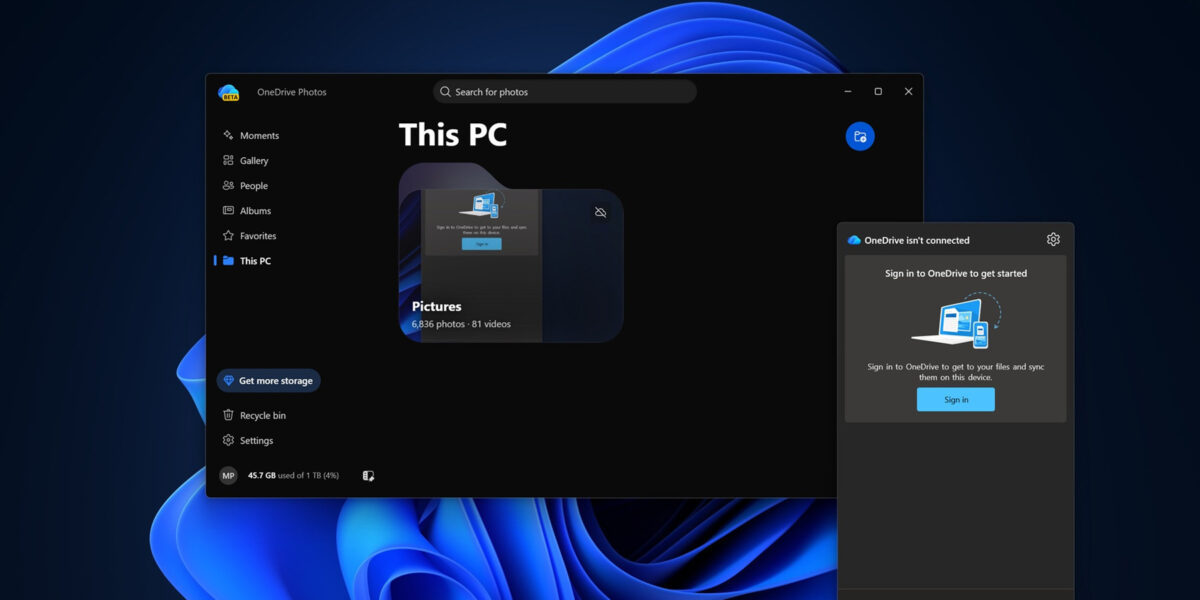The image size is (1200, 600).
Task: Click the OneDrive Photos beta logo
Action: 229,93
